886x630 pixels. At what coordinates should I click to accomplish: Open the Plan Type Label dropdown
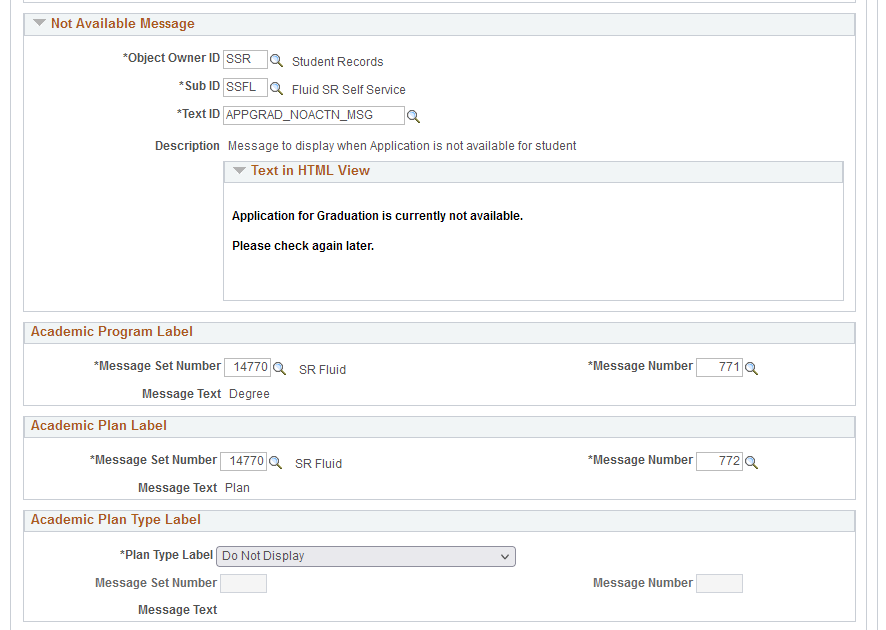pos(366,556)
